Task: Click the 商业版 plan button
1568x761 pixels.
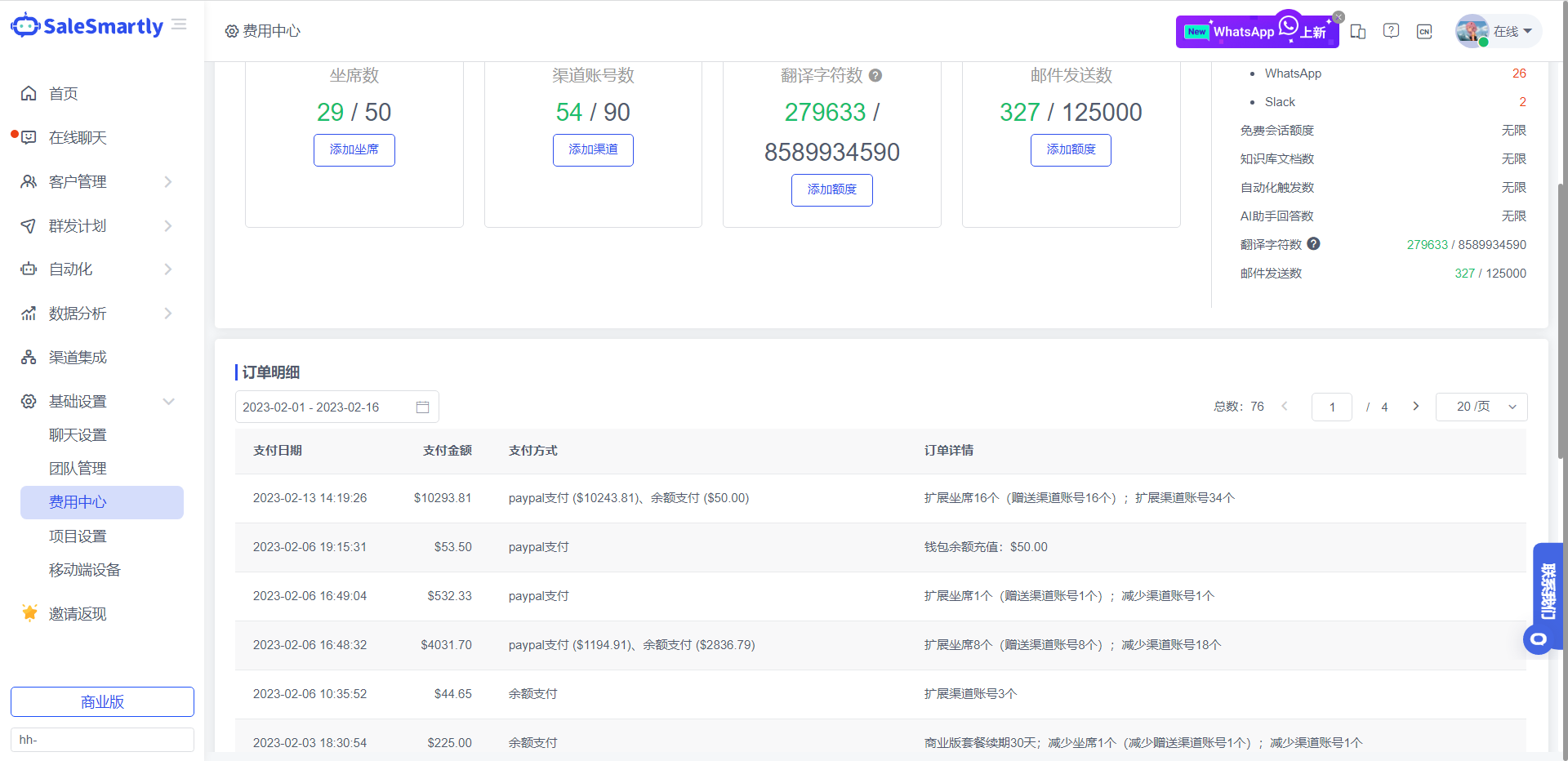Action: (x=102, y=701)
